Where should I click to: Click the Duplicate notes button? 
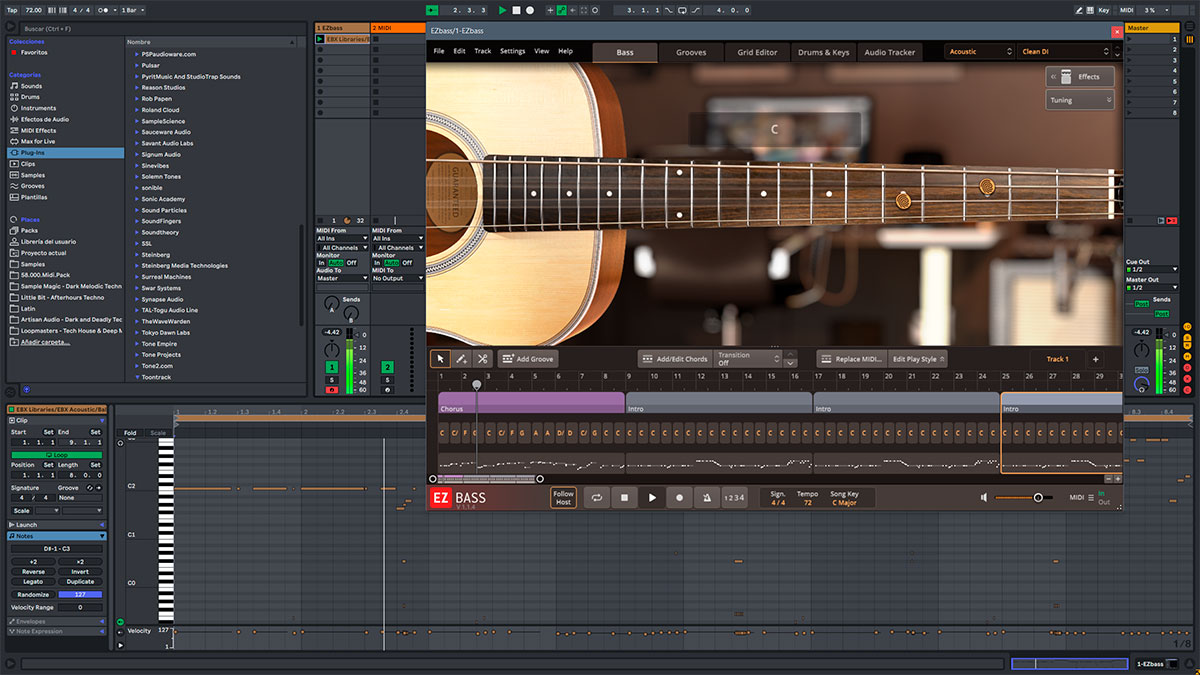pyautogui.click(x=80, y=581)
